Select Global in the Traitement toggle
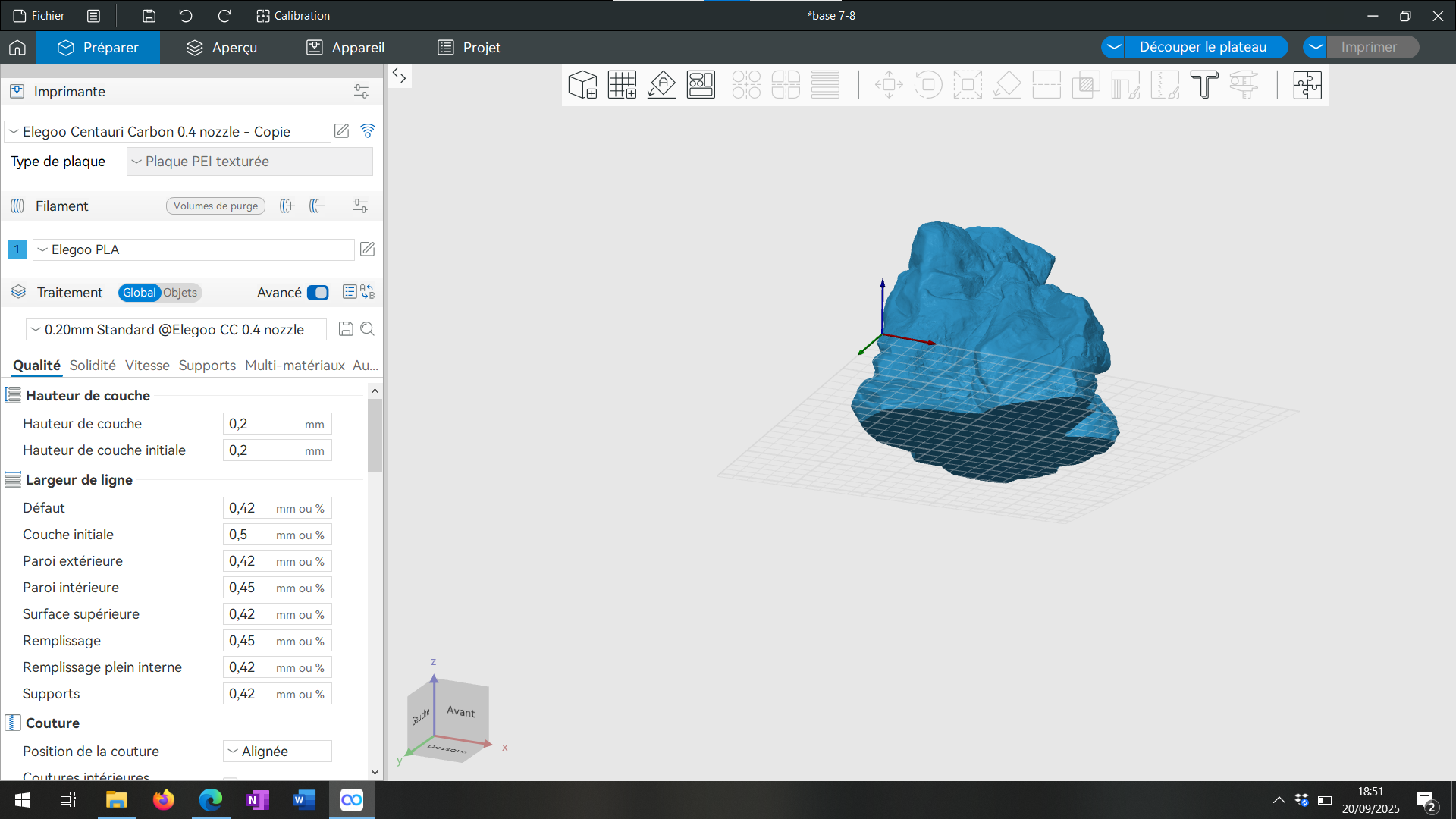1456x819 pixels. click(x=140, y=293)
